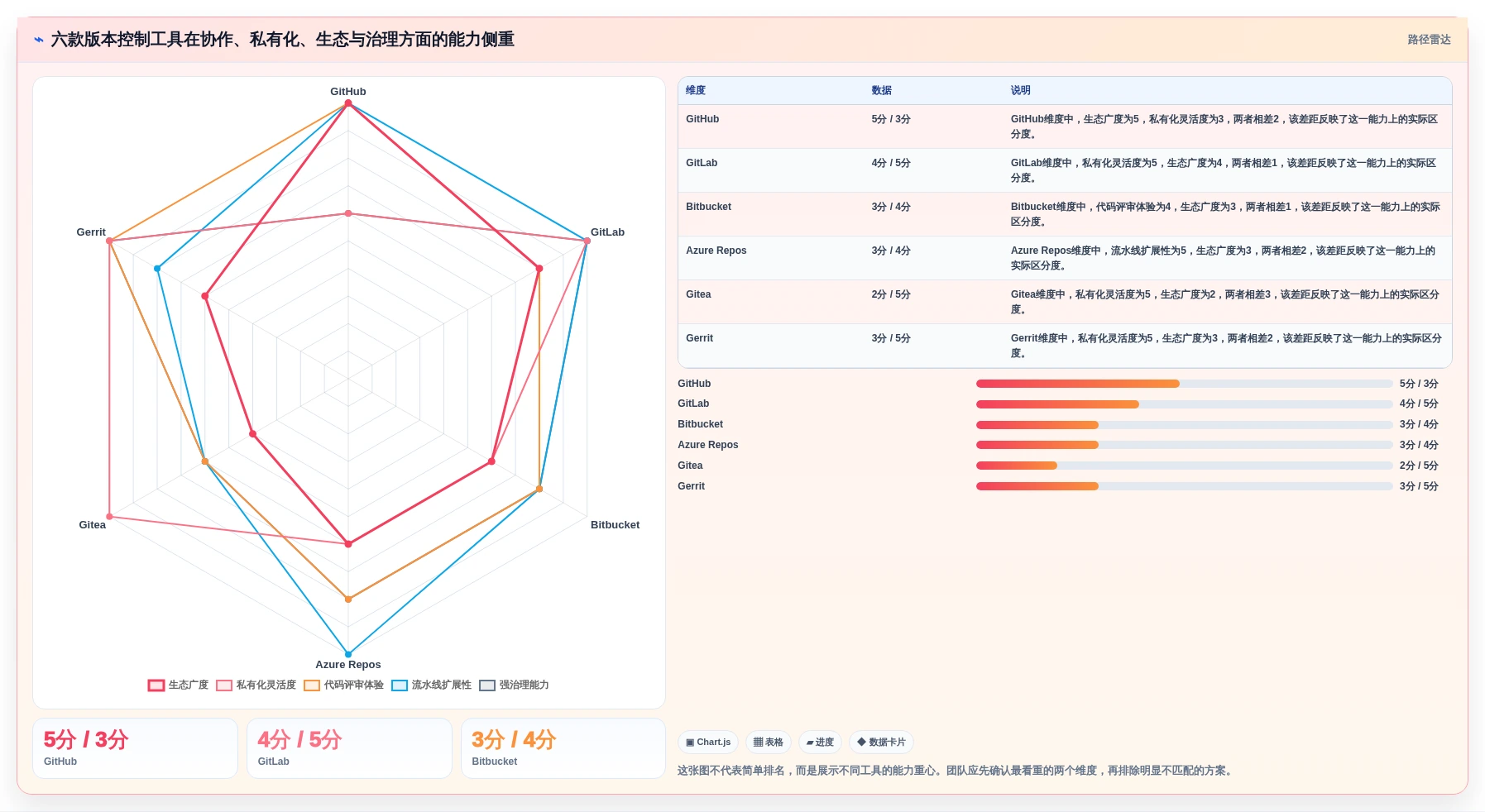Click the Bitbucket row name in the table
This screenshot has height=812, width=1485.
tap(708, 207)
